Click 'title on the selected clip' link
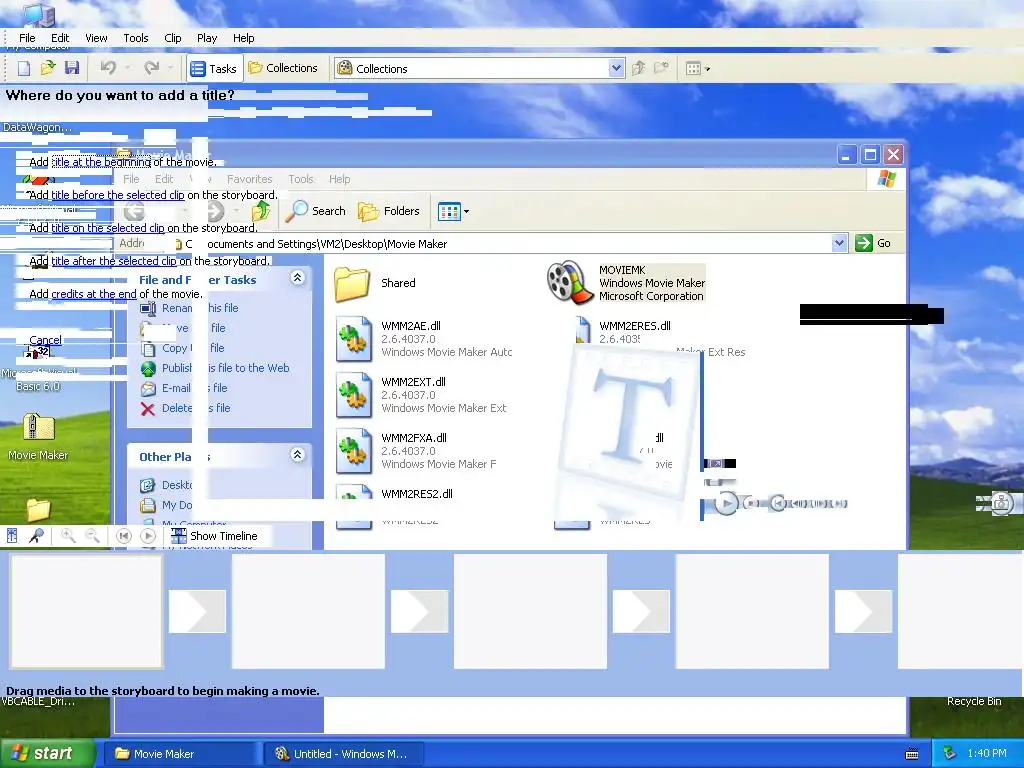 tap(108, 228)
